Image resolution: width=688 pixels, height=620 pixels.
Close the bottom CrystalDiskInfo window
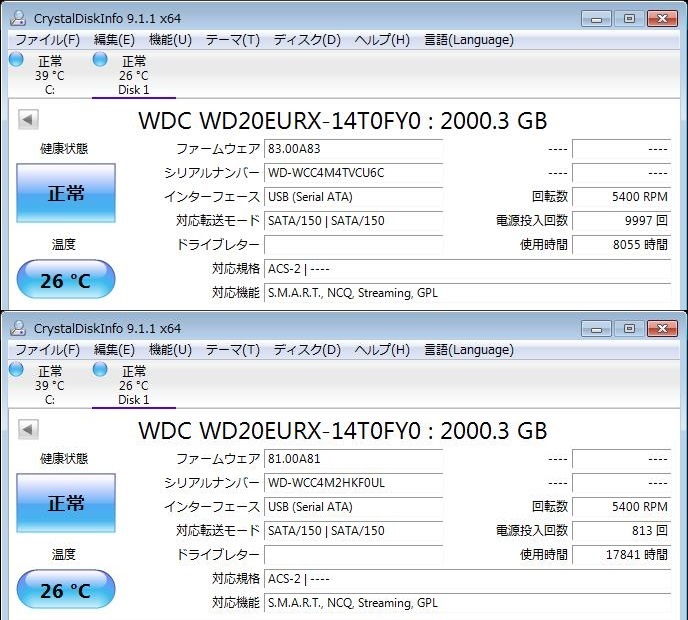point(663,329)
